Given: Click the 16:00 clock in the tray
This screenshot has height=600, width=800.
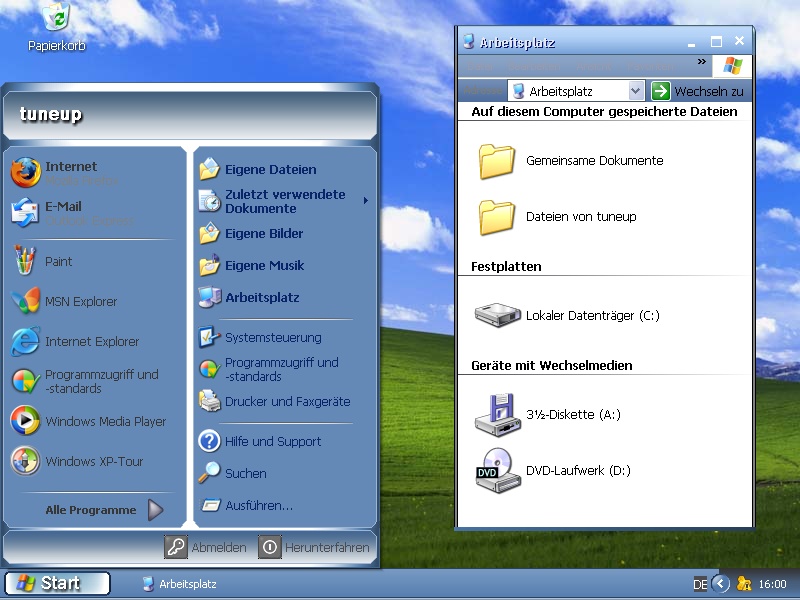Looking at the screenshot, I should pyautogui.click(x=772, y=584).
